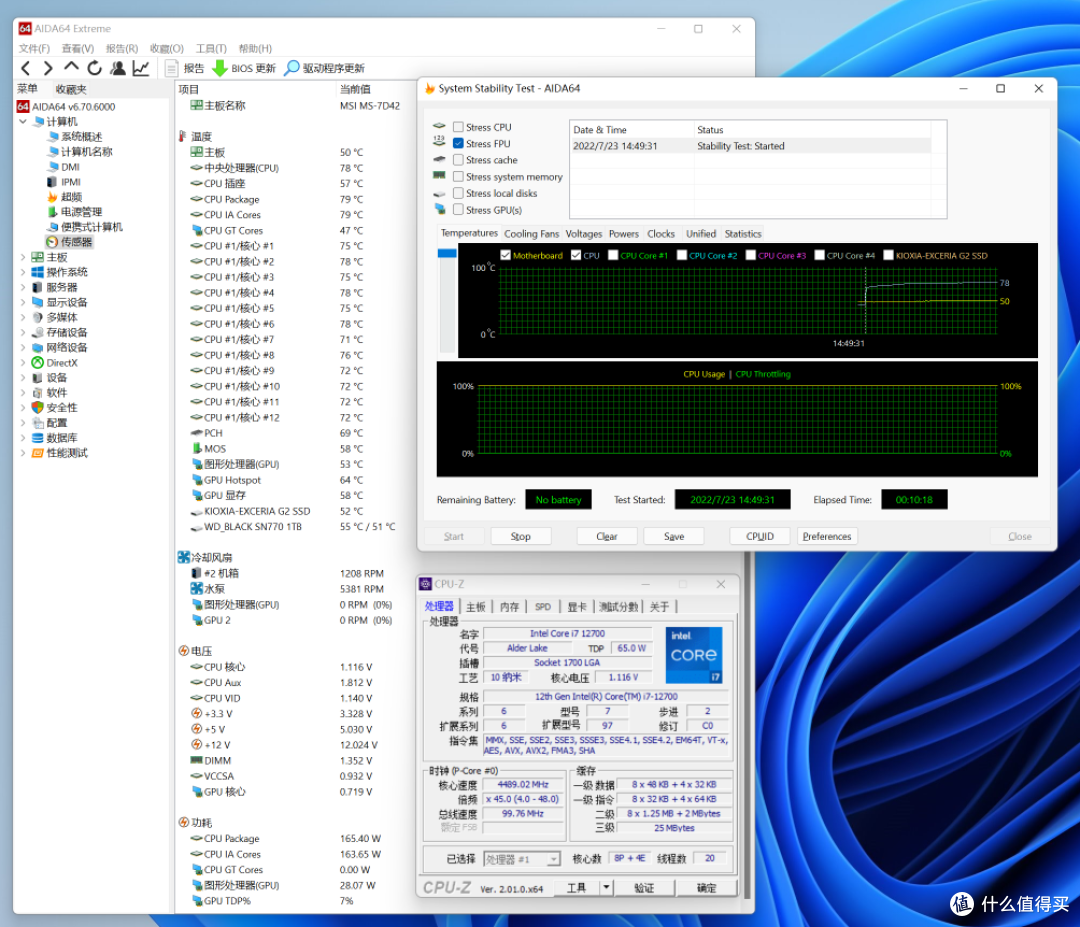This screenshot has width=1080, height=927.
Task: Click the BIOS update green arrow icon
Action: pyautogui.click(x=220, y=68)
